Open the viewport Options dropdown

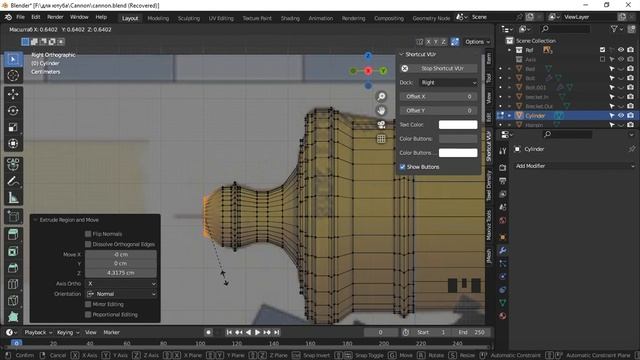(x=477, y=42)
